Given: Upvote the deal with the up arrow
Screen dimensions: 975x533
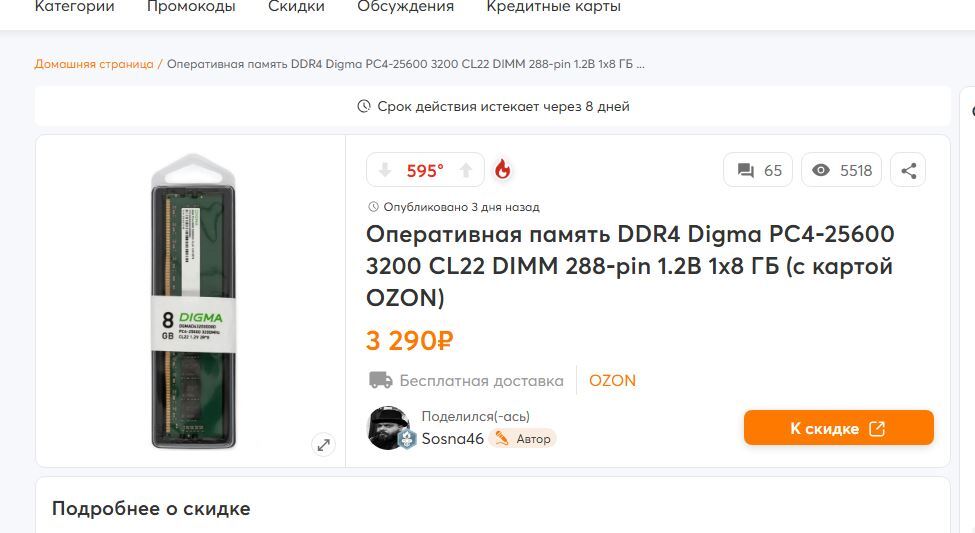Looking at the screenshot, I should coord(466,171).
